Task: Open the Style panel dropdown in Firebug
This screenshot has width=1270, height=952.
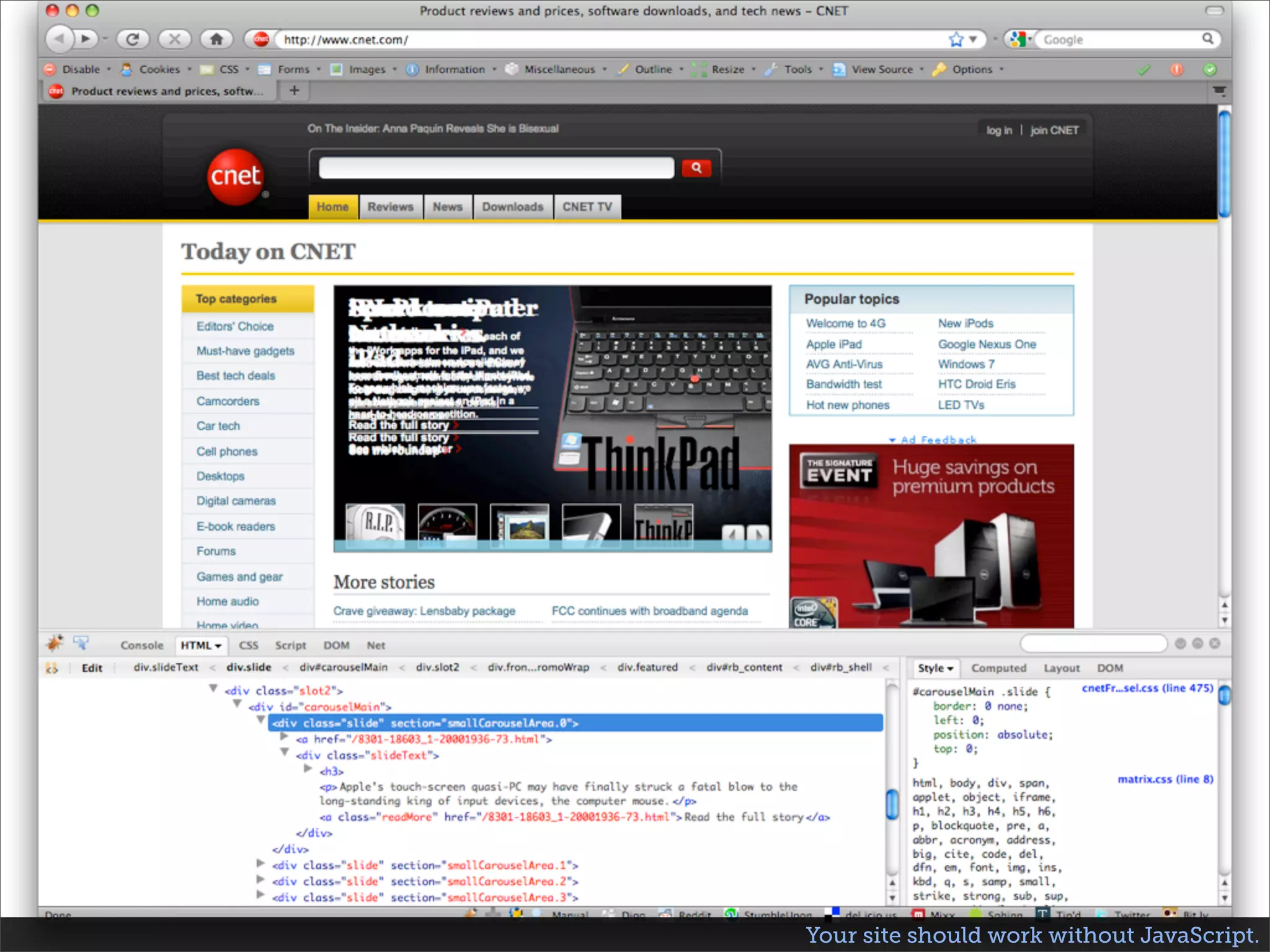Action: pyautogui.click(x=935, y=668)
